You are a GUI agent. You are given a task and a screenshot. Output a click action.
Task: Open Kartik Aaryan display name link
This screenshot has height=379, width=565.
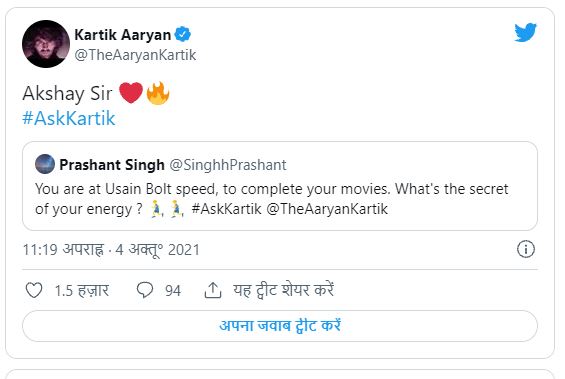pyautogui.click(x=123, y=35)
